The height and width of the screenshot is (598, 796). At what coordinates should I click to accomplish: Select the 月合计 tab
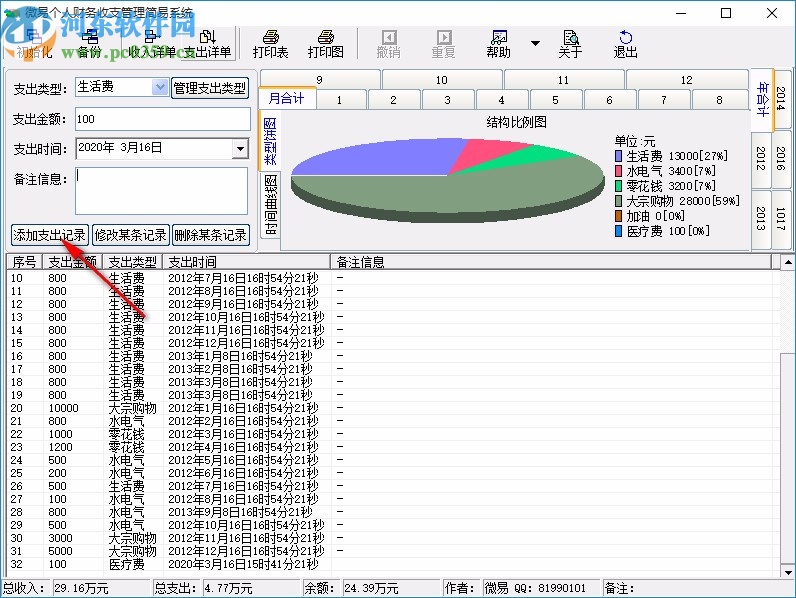[287, 98]
